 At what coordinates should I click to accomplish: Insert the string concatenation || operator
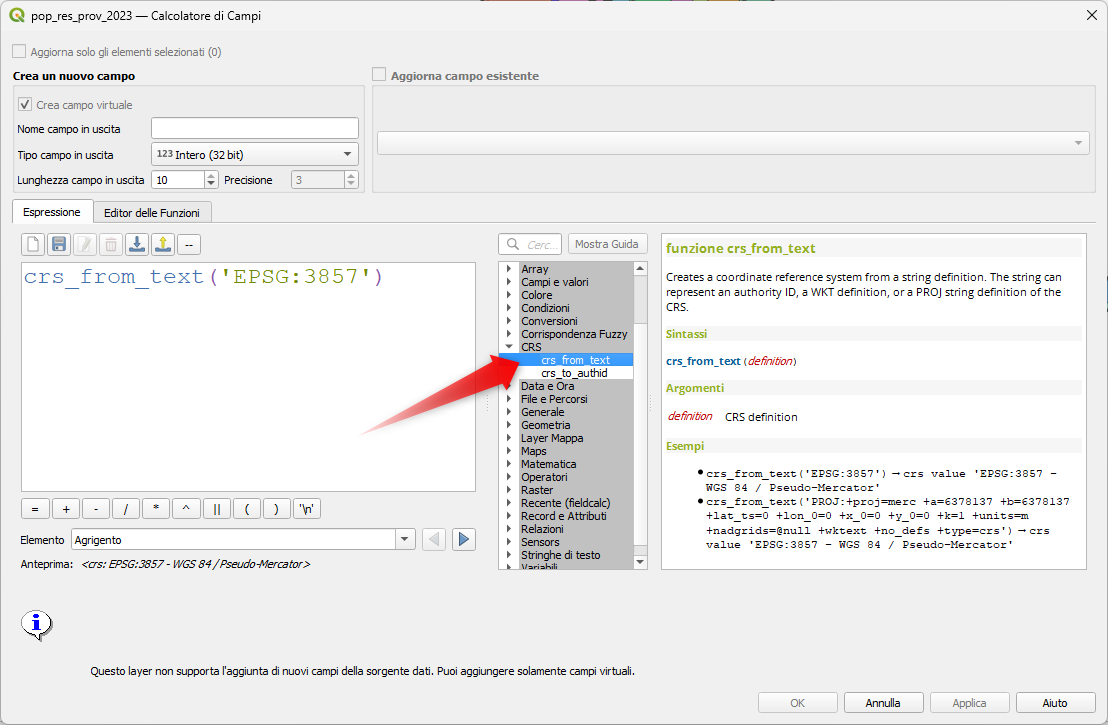pos(217,509)
